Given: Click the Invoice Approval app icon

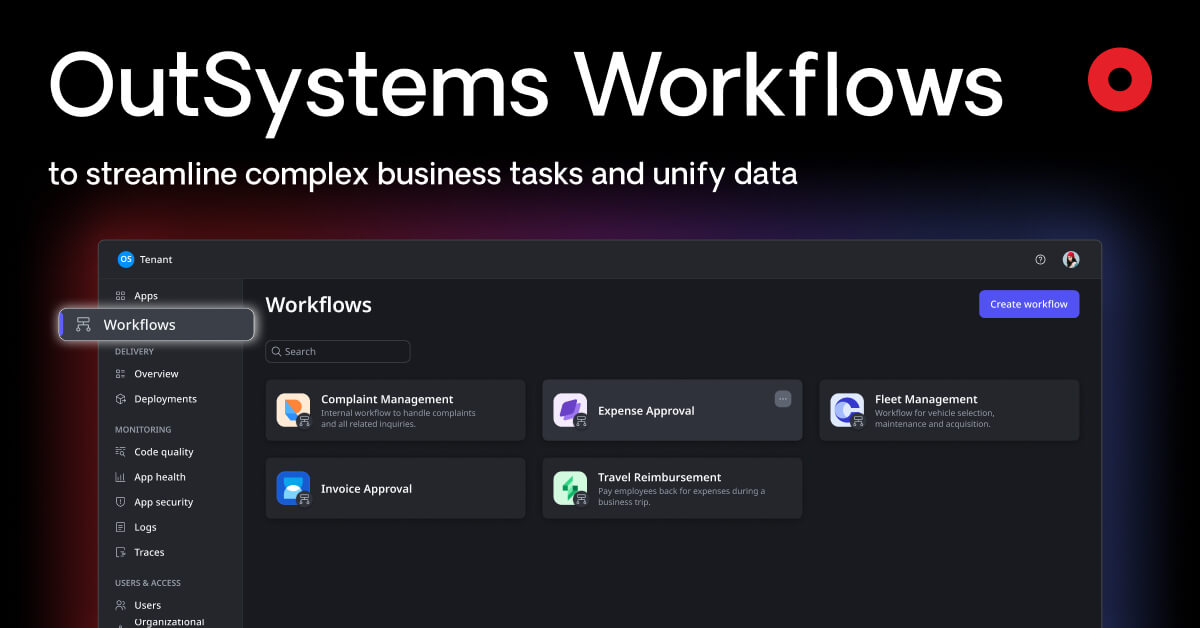Looking at the screenshot, I should coord(293,488).
